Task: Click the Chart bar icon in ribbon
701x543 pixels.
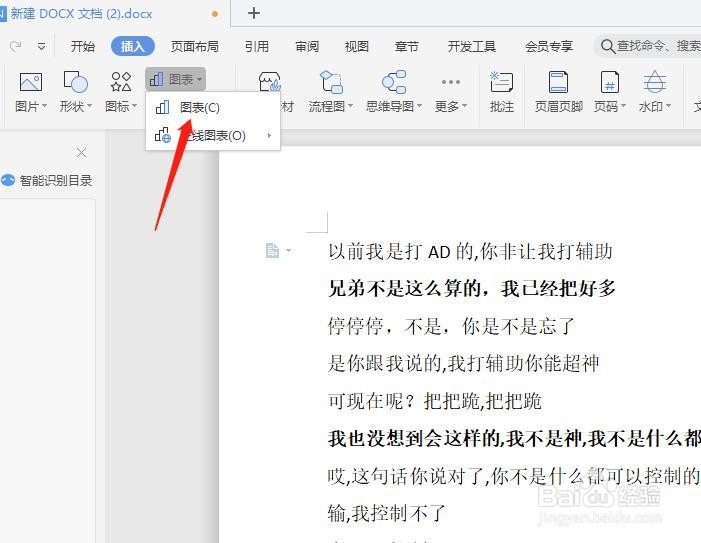Action: tap(156, 80)
